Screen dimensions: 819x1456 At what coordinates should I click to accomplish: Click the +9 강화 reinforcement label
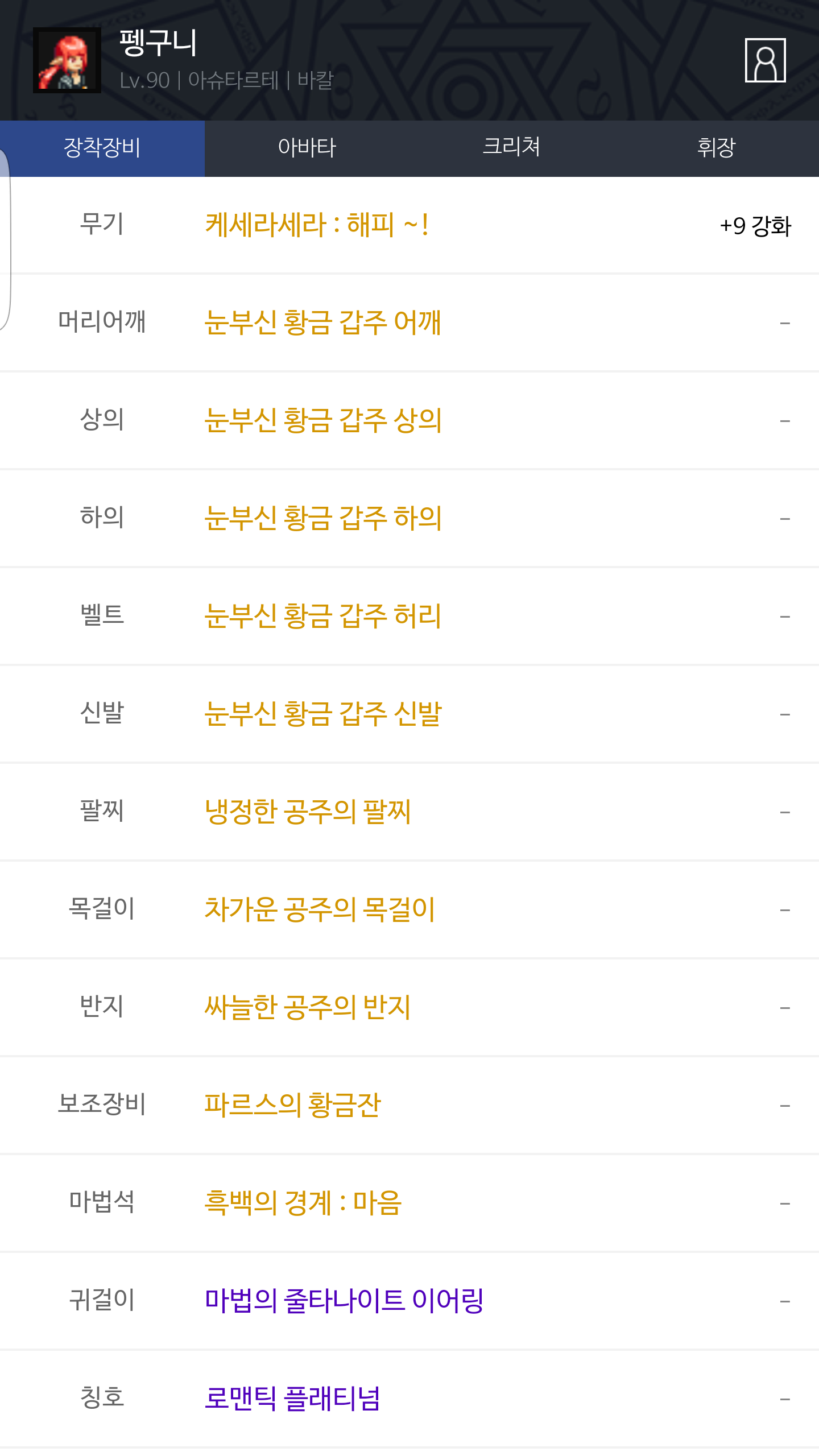click(x=755, y=226)
